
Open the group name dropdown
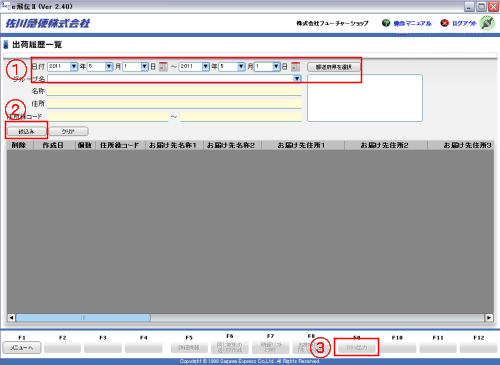pyautogui.click(x=297, y=78)
